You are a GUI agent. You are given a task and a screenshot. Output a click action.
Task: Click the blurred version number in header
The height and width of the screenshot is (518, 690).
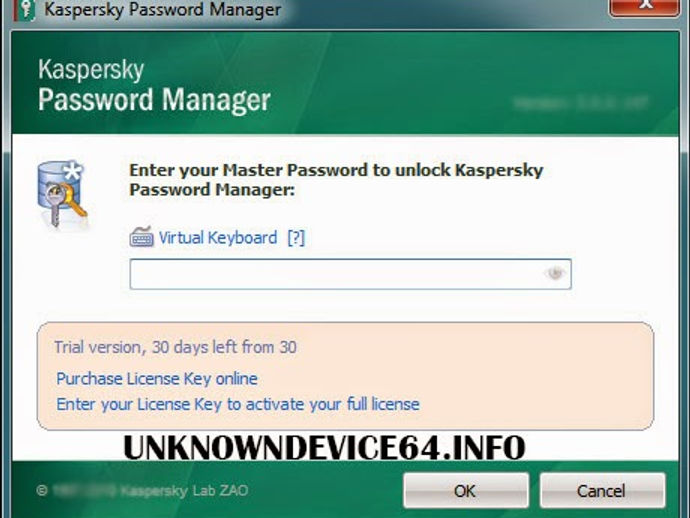click(x=580, y=103)
